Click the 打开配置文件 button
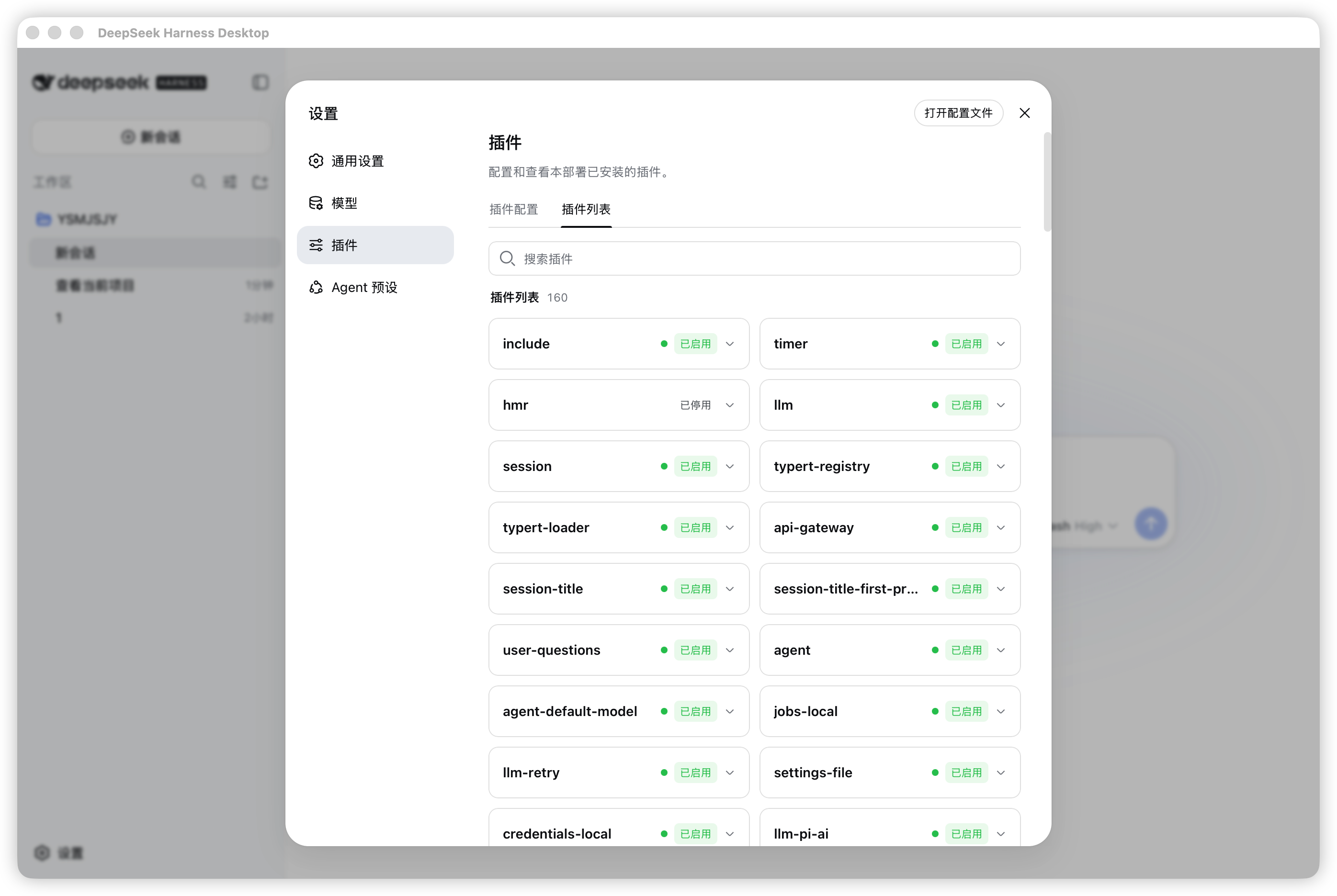Viewport: 1337px width, 896px height. tap(959, 113)
